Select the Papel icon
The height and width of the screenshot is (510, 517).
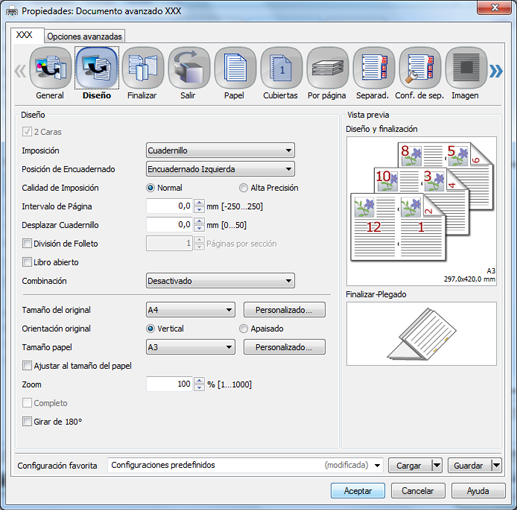235,68
